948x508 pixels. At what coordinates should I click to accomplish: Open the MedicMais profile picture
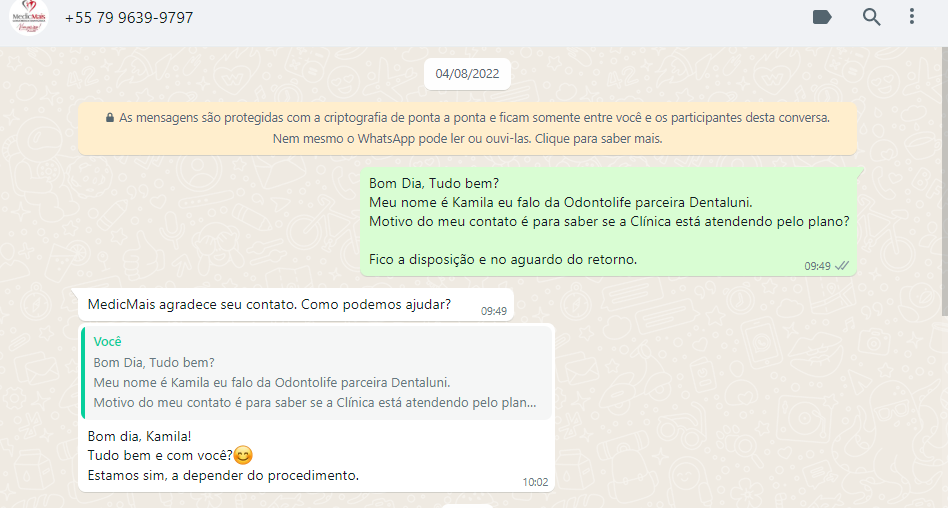point(28,16)
